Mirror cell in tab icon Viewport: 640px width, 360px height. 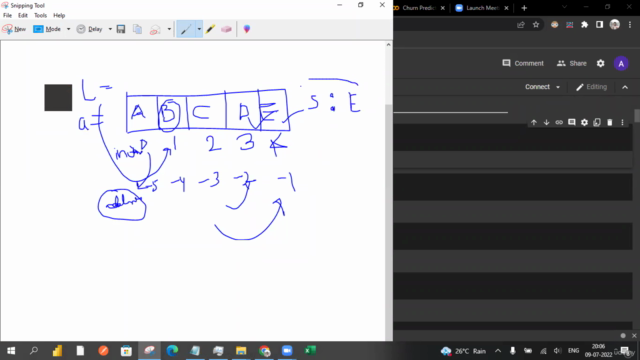[x=597, y=122]
